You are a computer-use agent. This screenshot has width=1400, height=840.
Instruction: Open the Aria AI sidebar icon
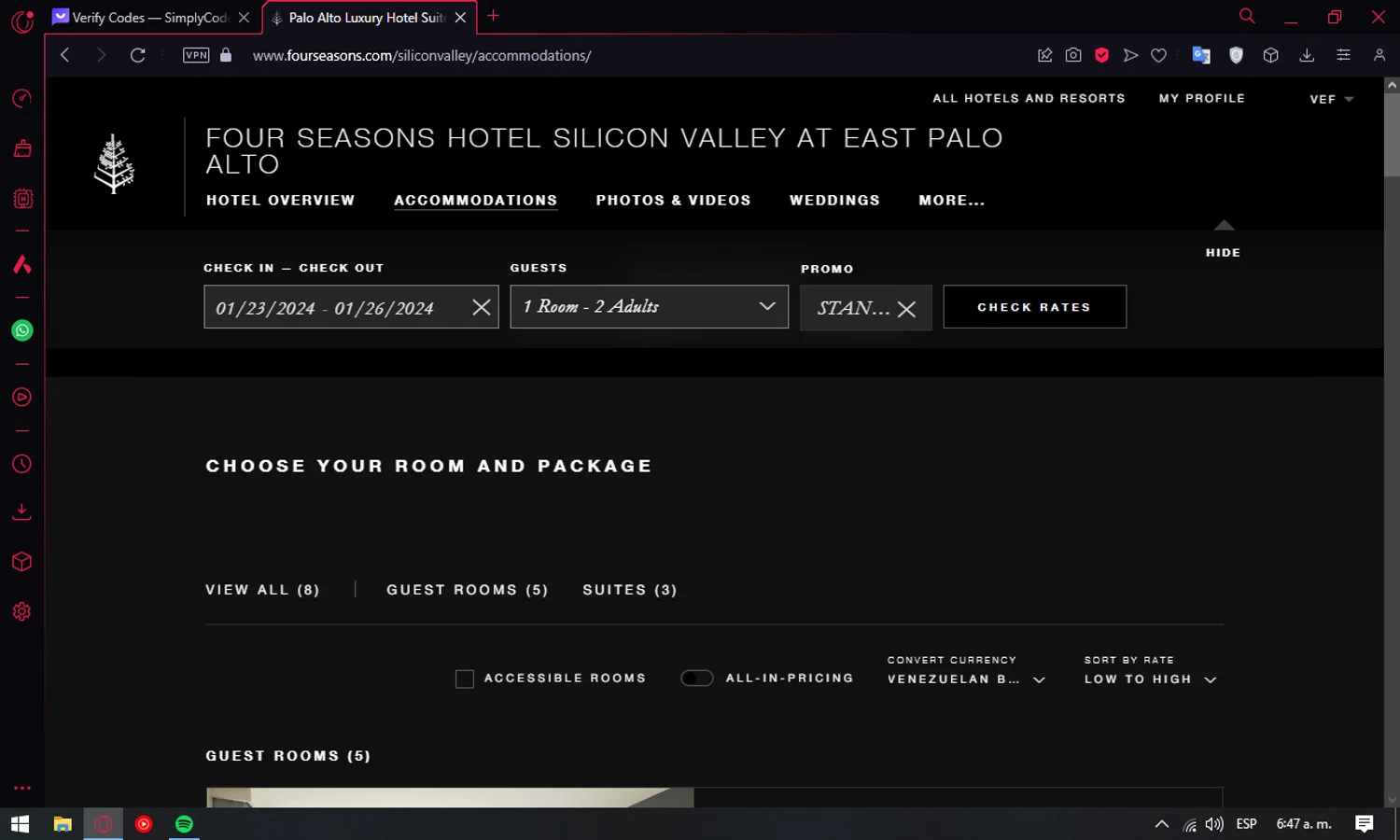(x=22, y=264)
